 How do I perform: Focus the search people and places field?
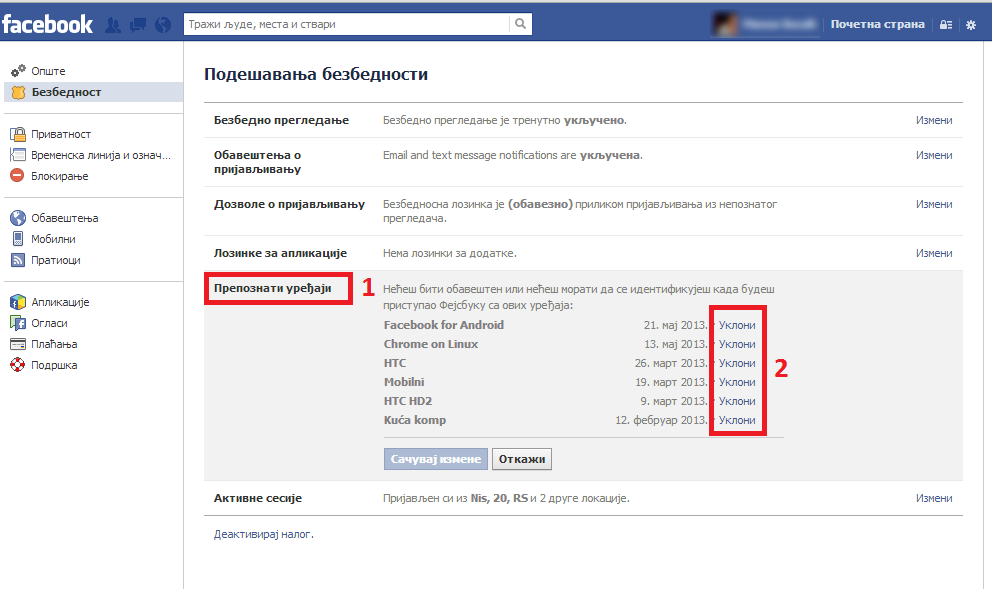pos(346,24)
